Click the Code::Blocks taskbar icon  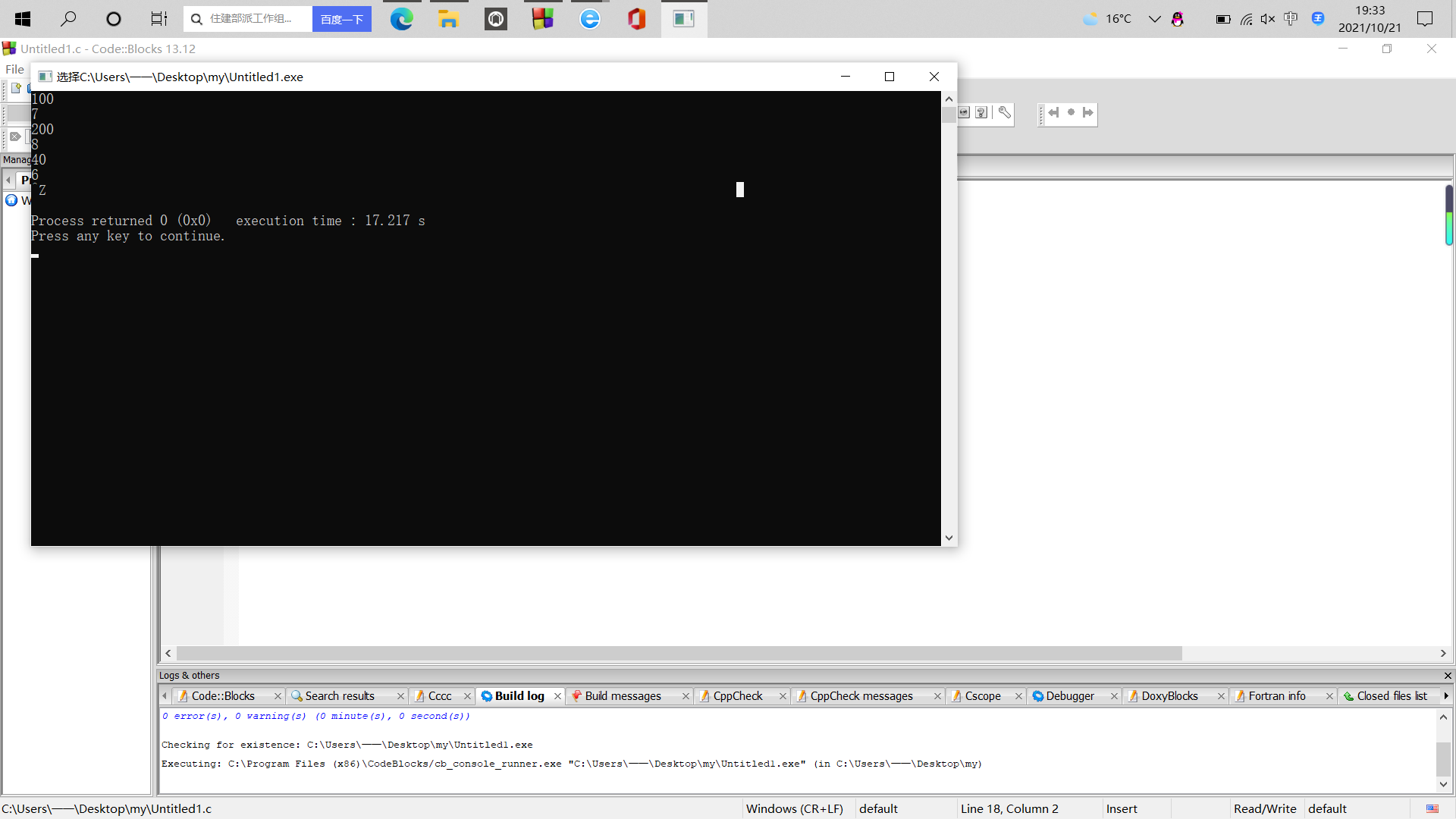pyautogui.click(x=542, y=19)
